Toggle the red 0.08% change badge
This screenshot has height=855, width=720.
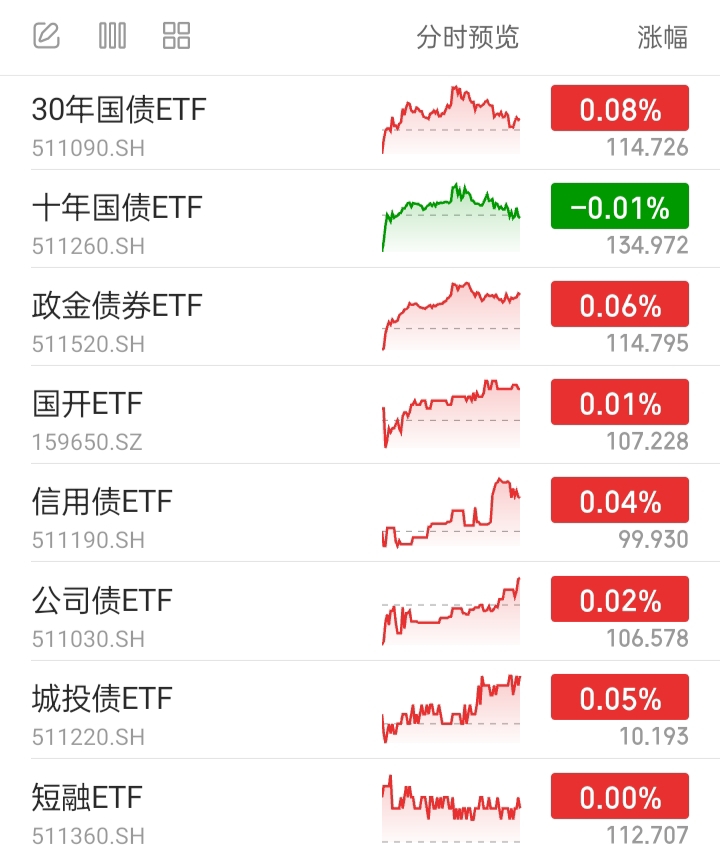(x=620, y=108)
